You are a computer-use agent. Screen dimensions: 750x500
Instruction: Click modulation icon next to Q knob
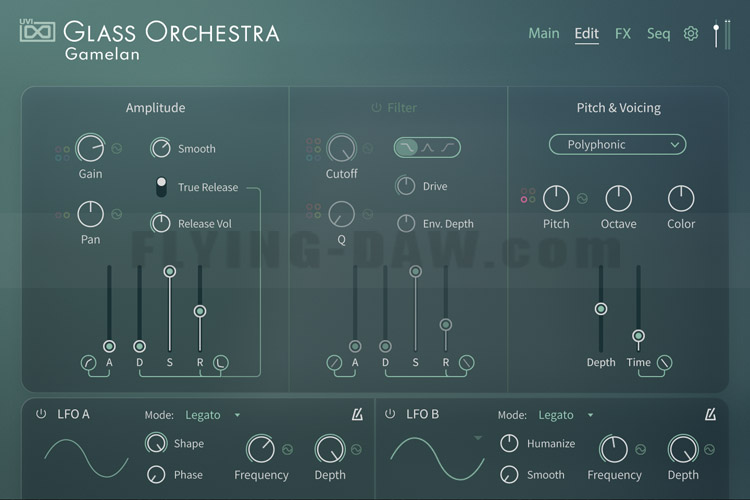pos(367,214)
